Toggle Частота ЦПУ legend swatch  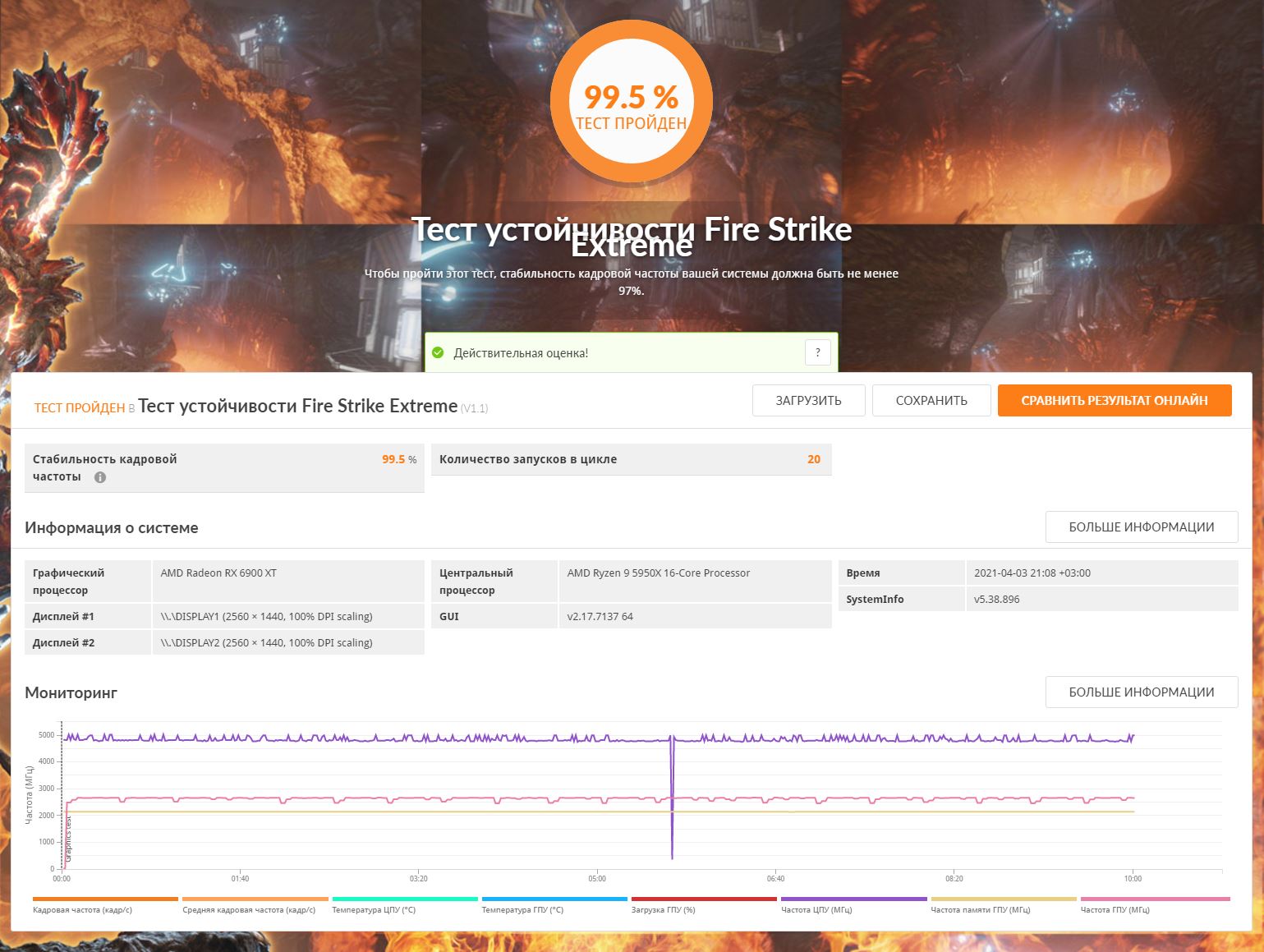(854, 899)
